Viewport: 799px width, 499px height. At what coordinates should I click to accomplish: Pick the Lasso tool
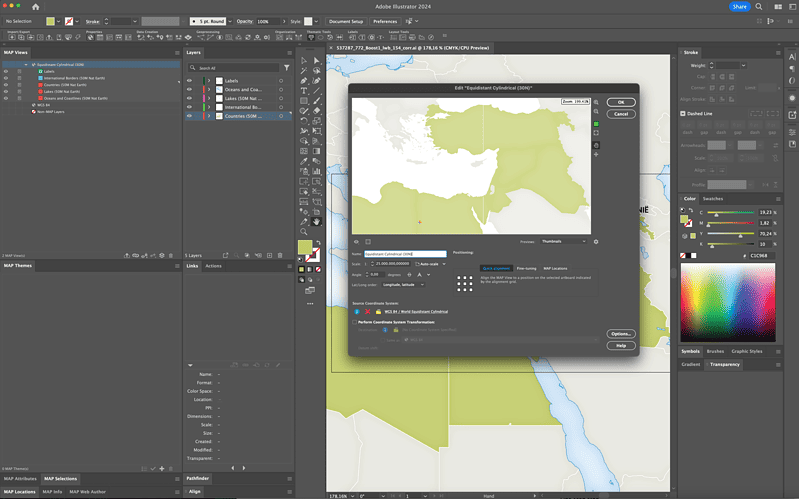tap(316, 71)
